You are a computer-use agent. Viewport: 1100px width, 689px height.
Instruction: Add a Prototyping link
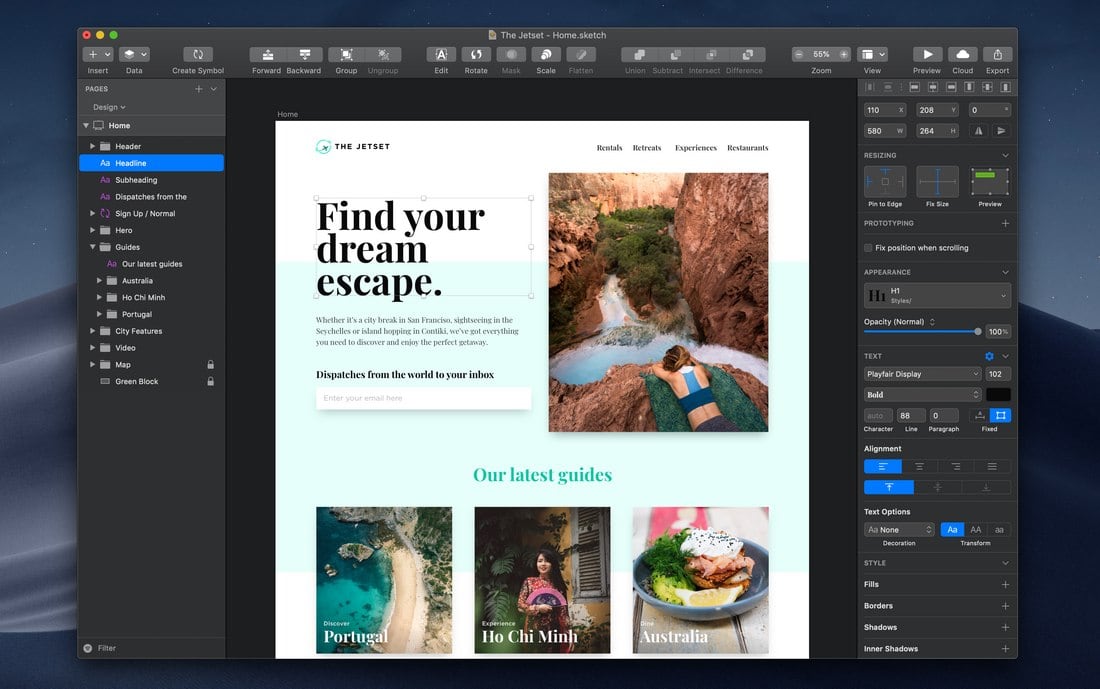pos(1005,224)
